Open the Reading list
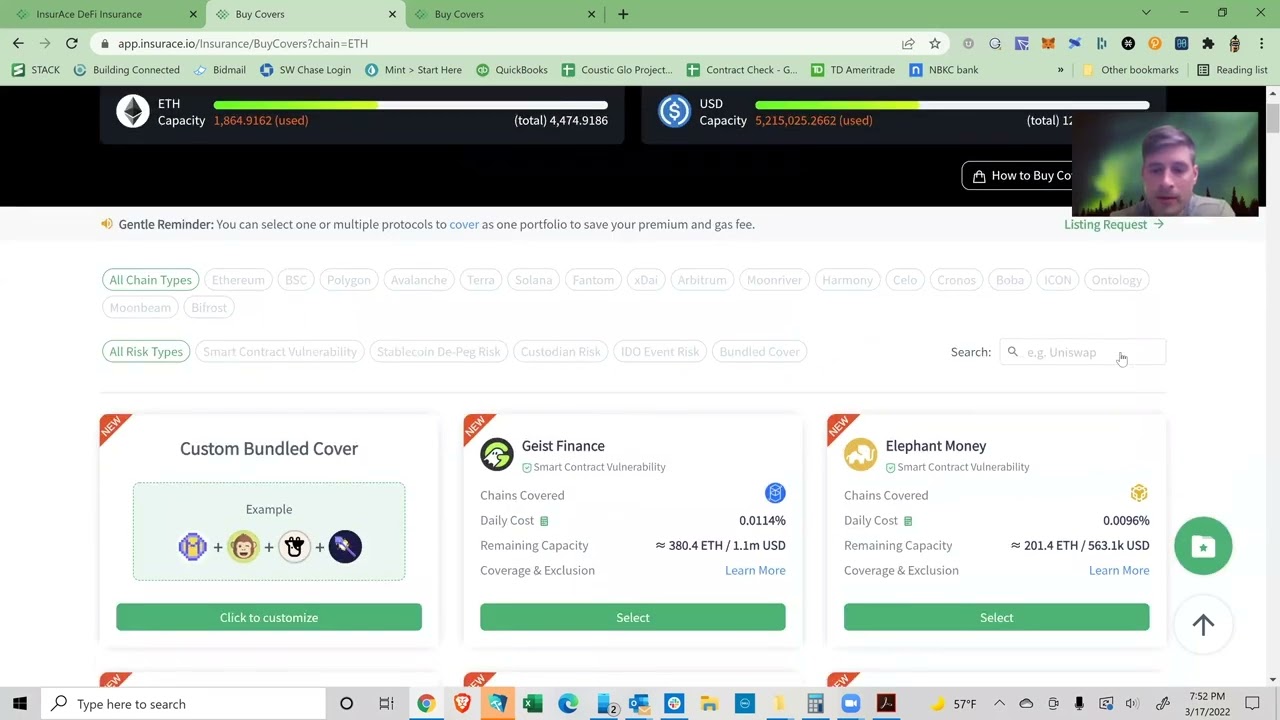 [x=1232, y=70]
